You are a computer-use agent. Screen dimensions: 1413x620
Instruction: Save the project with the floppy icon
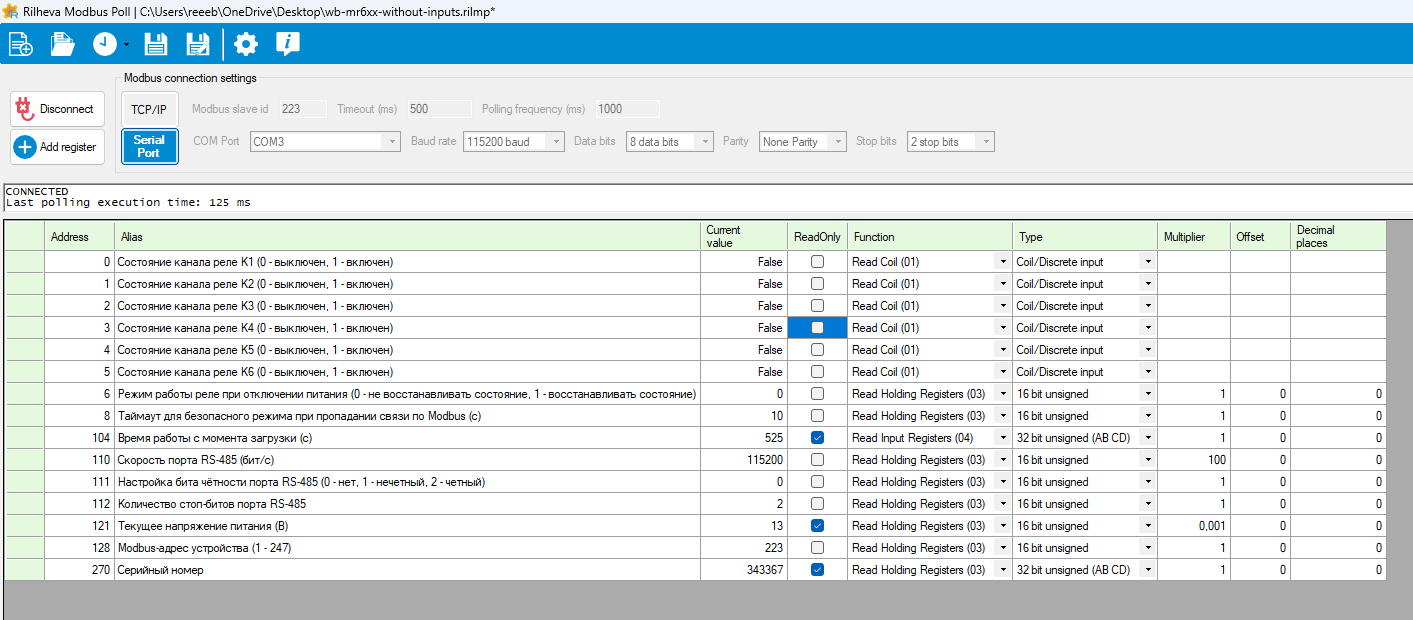tap(156, 44)
